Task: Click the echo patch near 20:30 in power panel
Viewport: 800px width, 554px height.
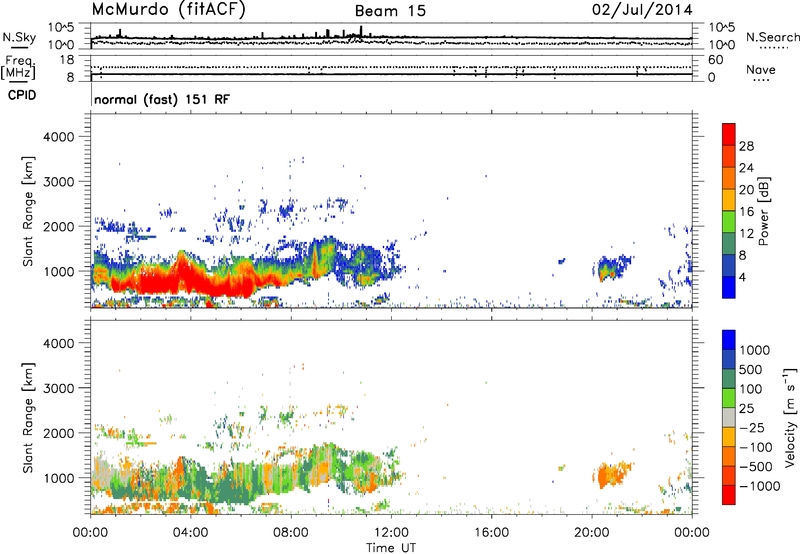Action: pos(611,268)
